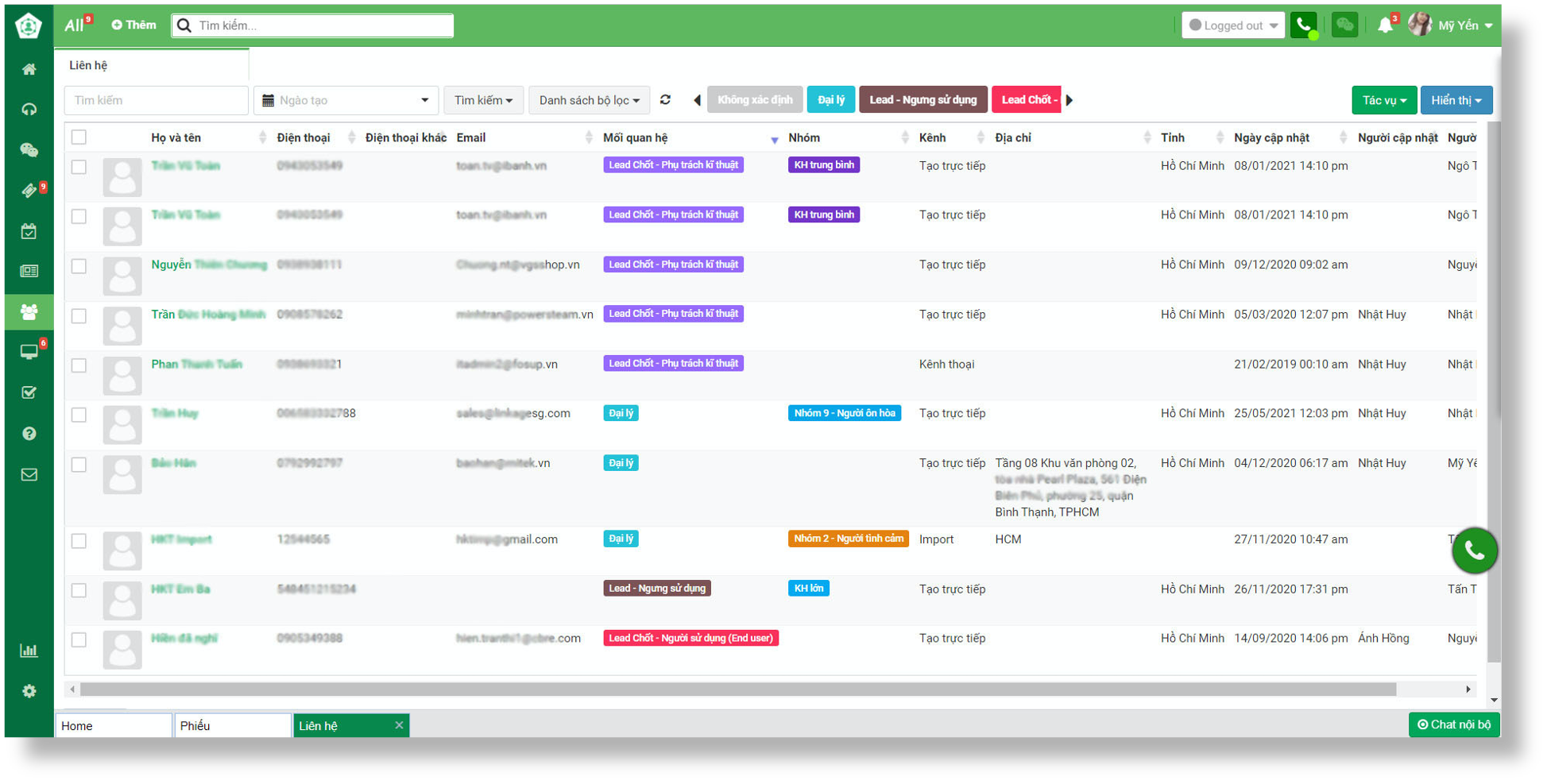Open the news list sidebar icon
The image size is (1547, 784).
click(29, 272)
